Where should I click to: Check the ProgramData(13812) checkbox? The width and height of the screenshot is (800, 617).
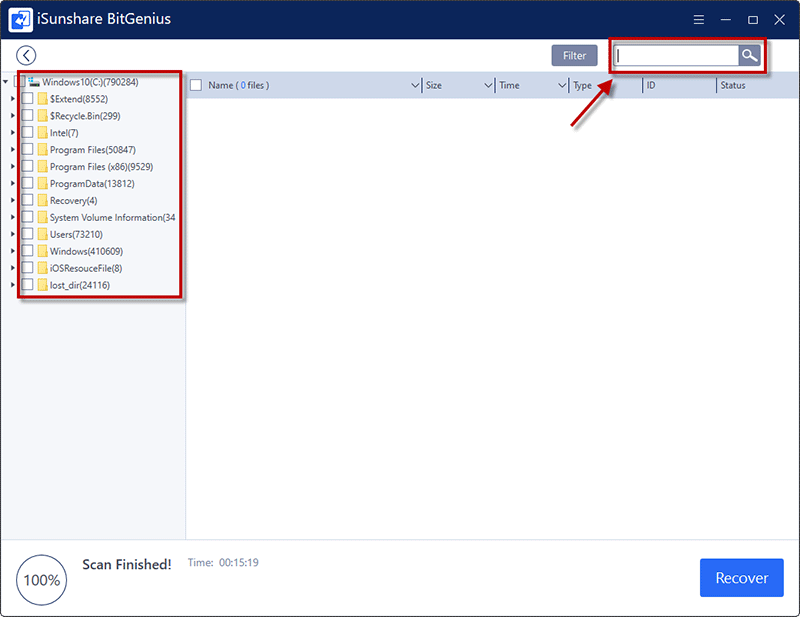[28, 183]
